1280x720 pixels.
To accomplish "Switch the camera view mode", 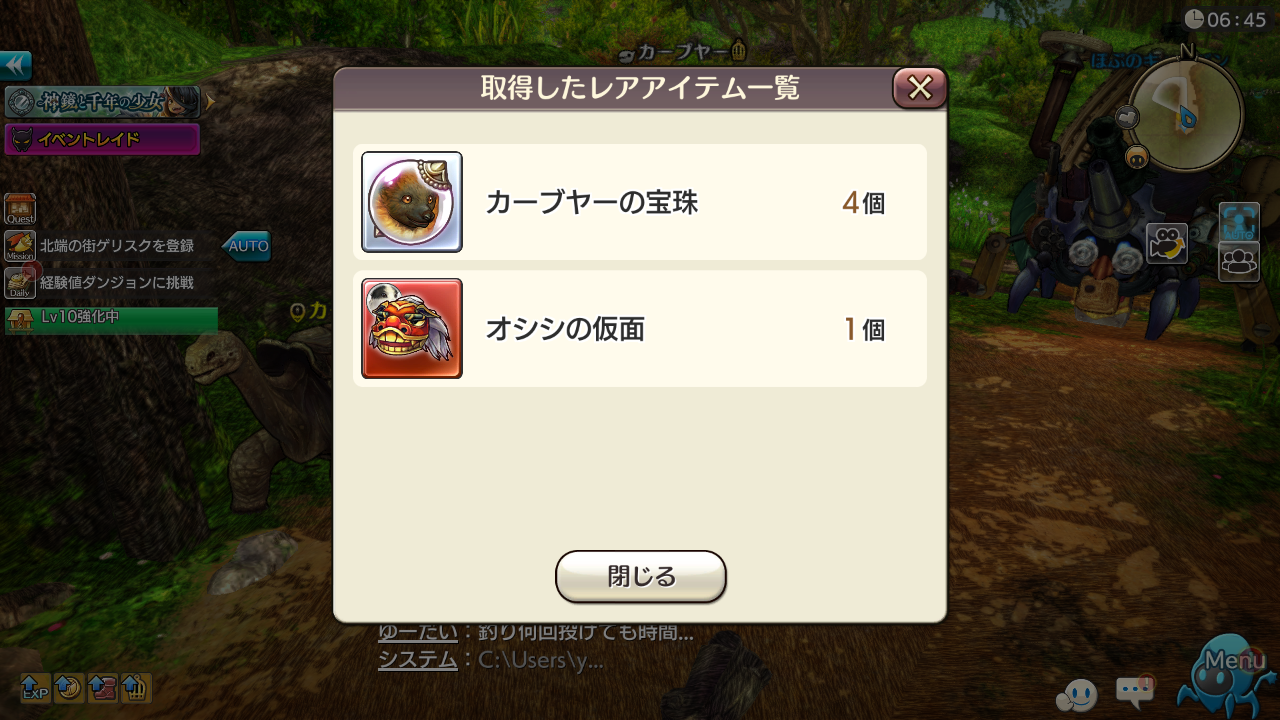I will click(1166, 244).
